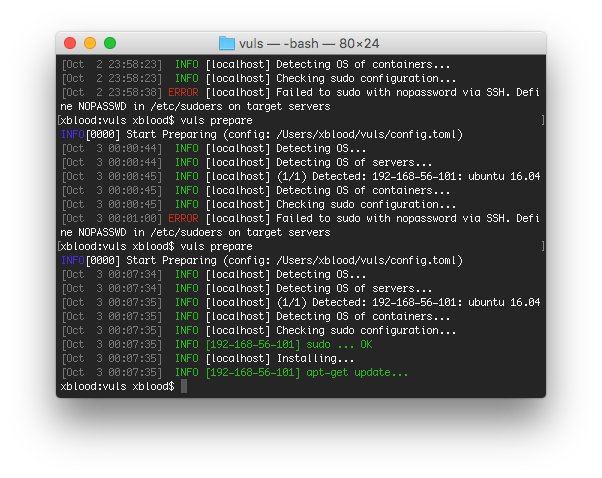Click the first 'vuls prepare' command

click(216, 121)
